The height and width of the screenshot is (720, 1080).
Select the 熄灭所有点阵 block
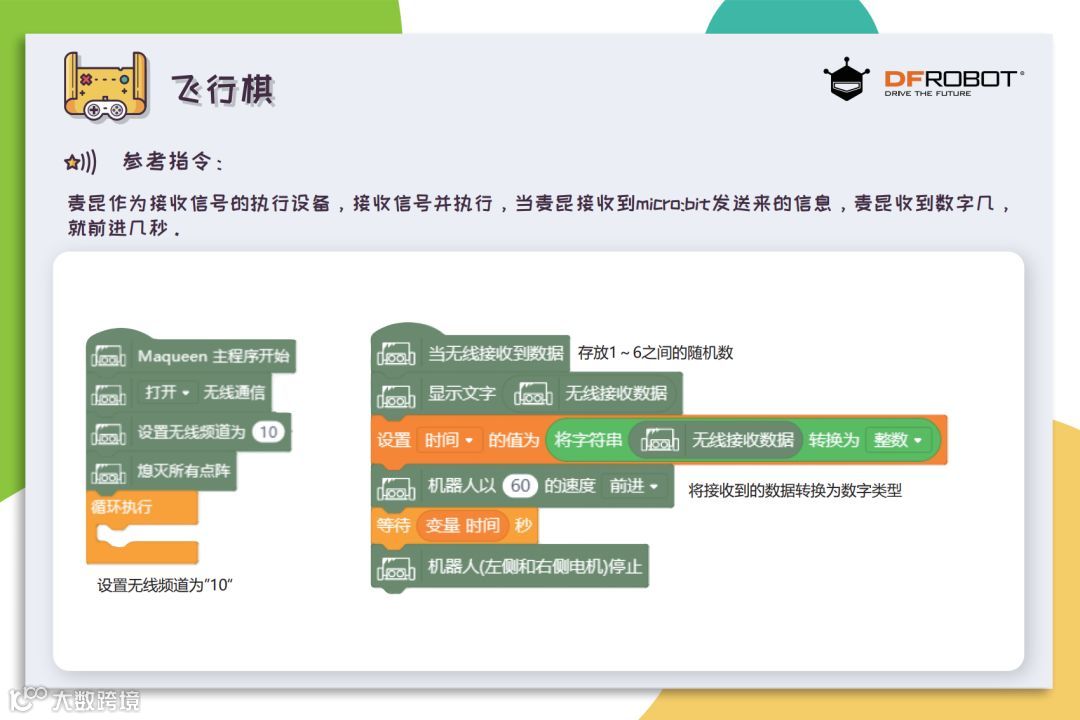163,471
